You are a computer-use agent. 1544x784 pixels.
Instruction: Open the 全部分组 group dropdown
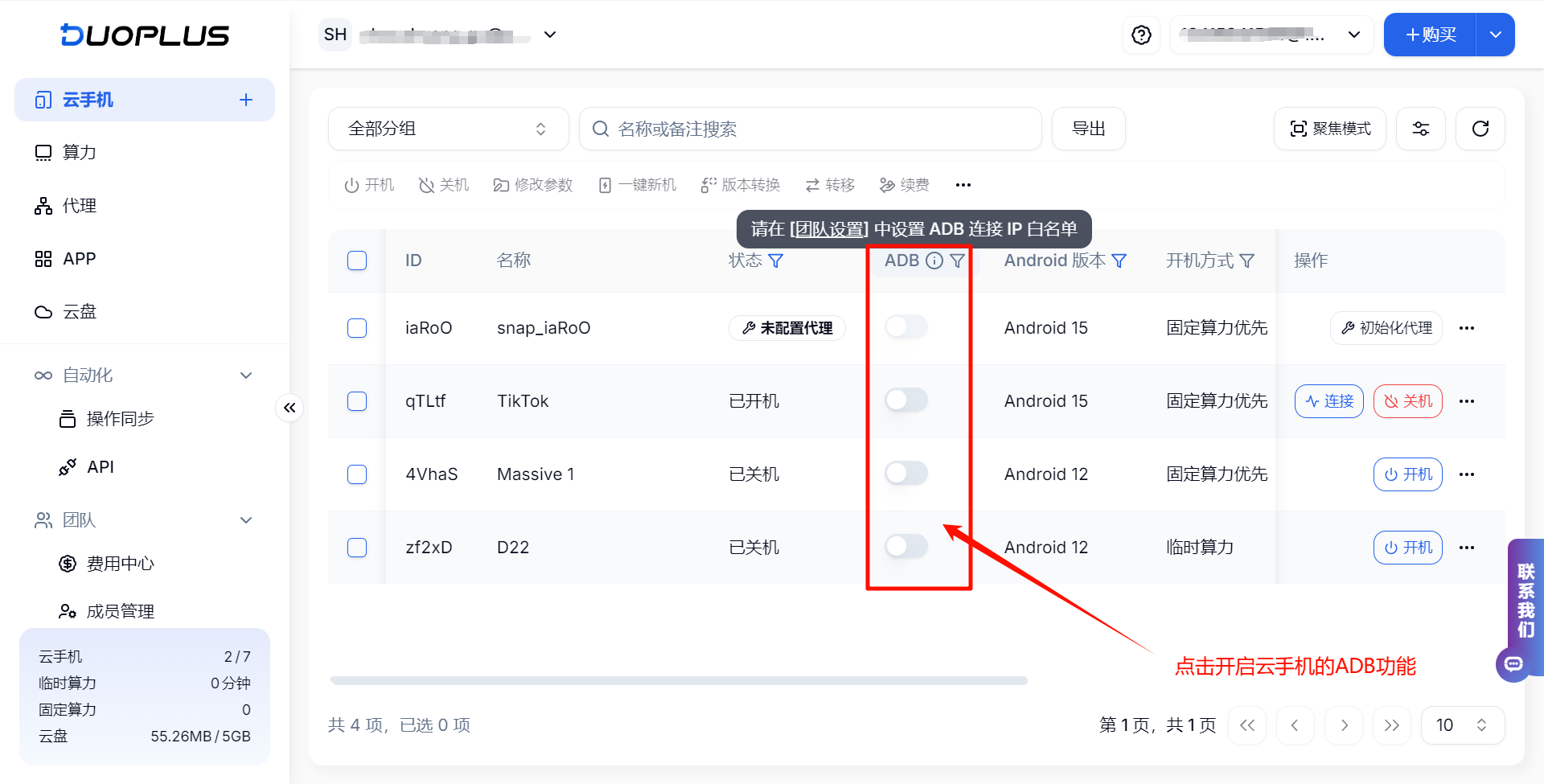[448, 129]
